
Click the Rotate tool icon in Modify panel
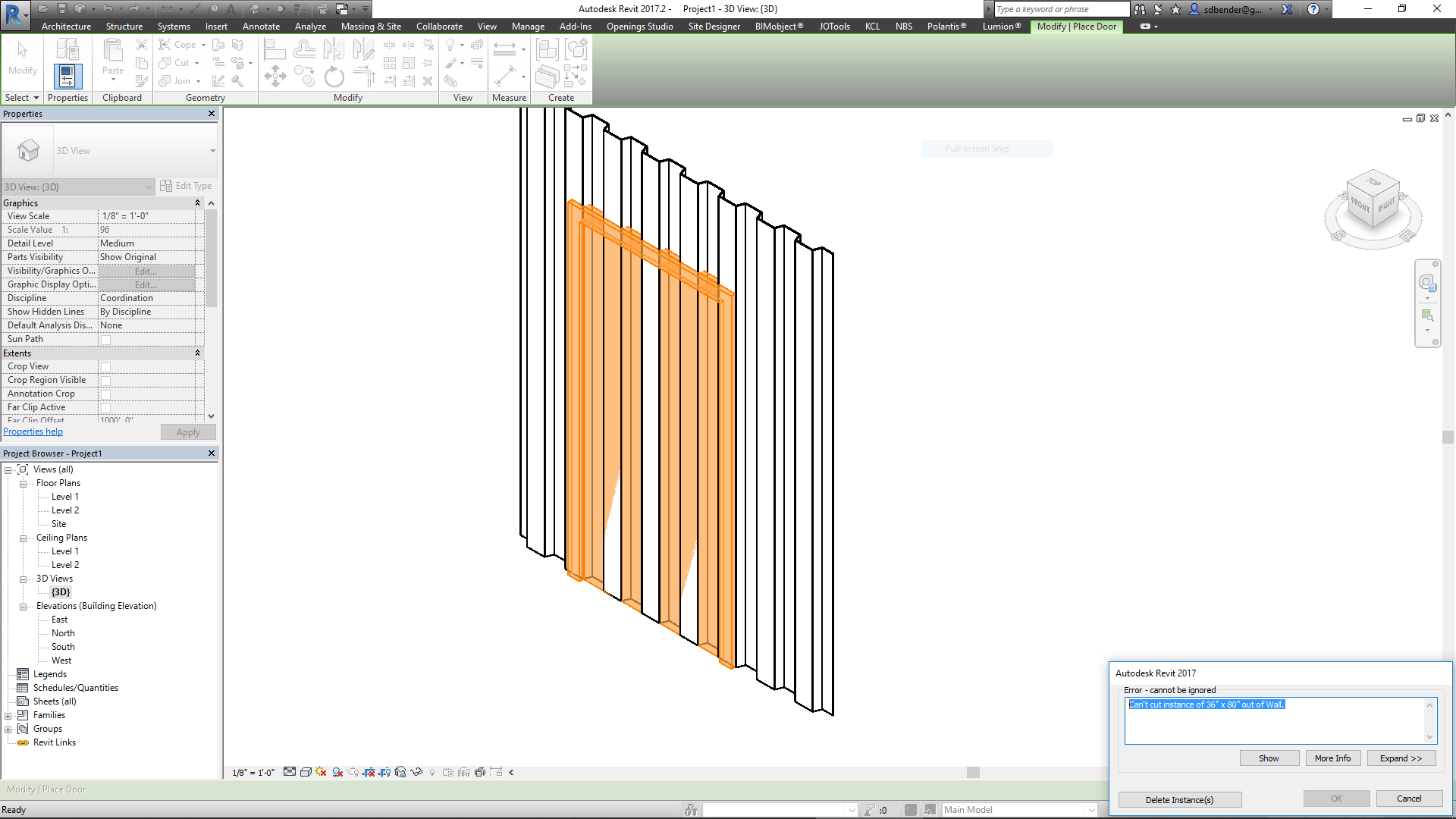334,77
